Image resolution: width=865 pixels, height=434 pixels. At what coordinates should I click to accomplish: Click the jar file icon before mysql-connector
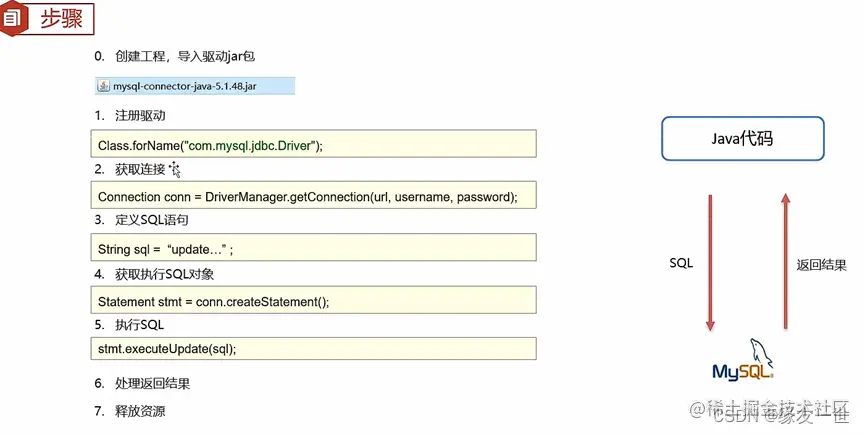pos(103,86)
